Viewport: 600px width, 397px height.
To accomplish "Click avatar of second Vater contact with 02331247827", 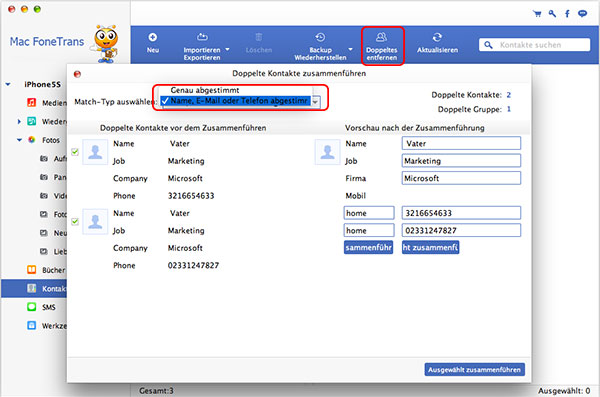I will (x=95, y=222).
